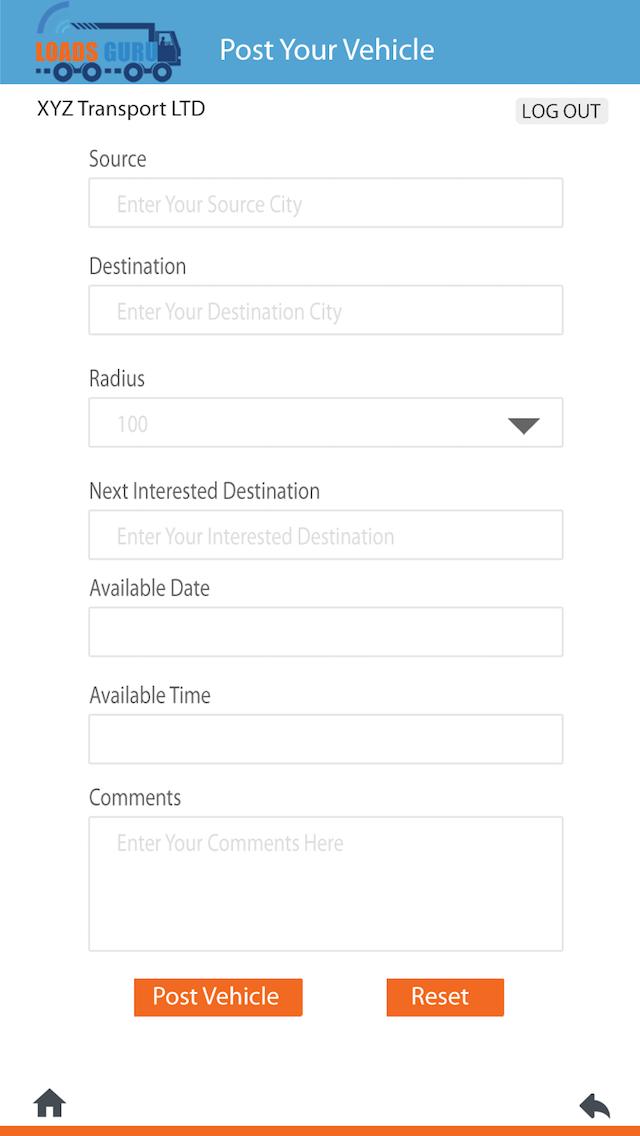Viewport: 640px width, 1136px height.
Task: Tap the back arrow icon
Action: coord(594,1105)
